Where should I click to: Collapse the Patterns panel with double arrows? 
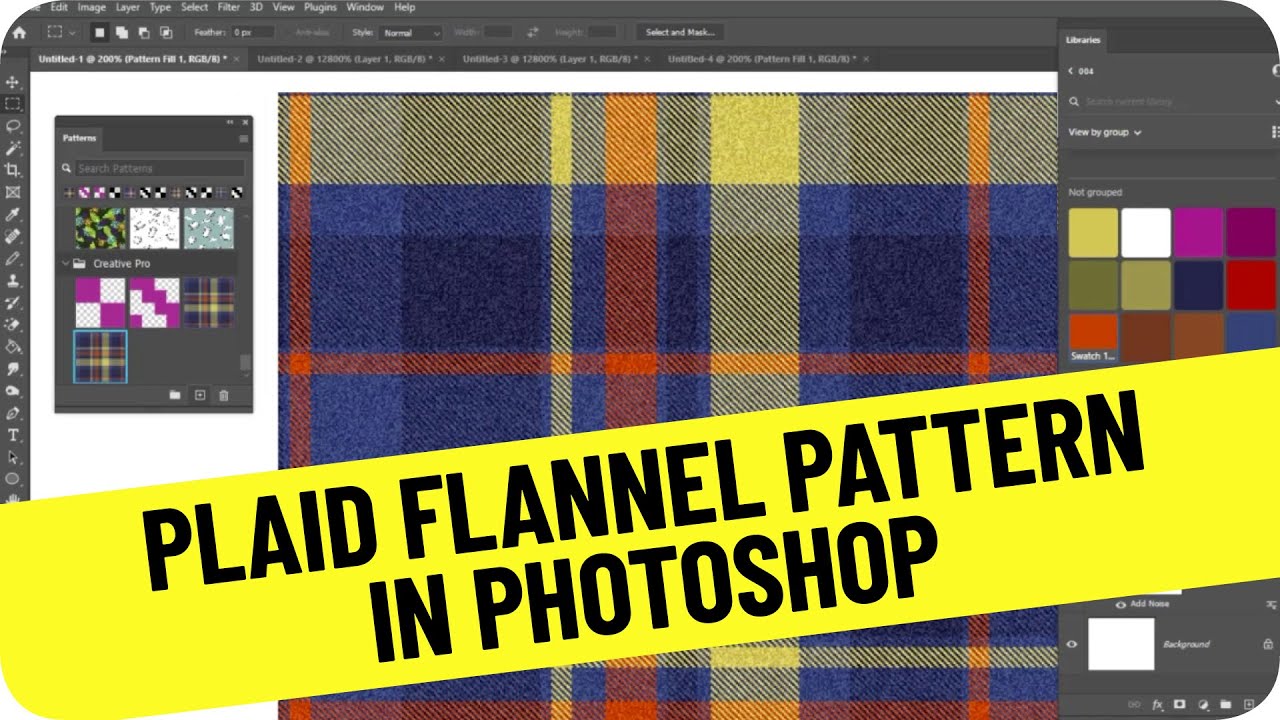[231, 122]
